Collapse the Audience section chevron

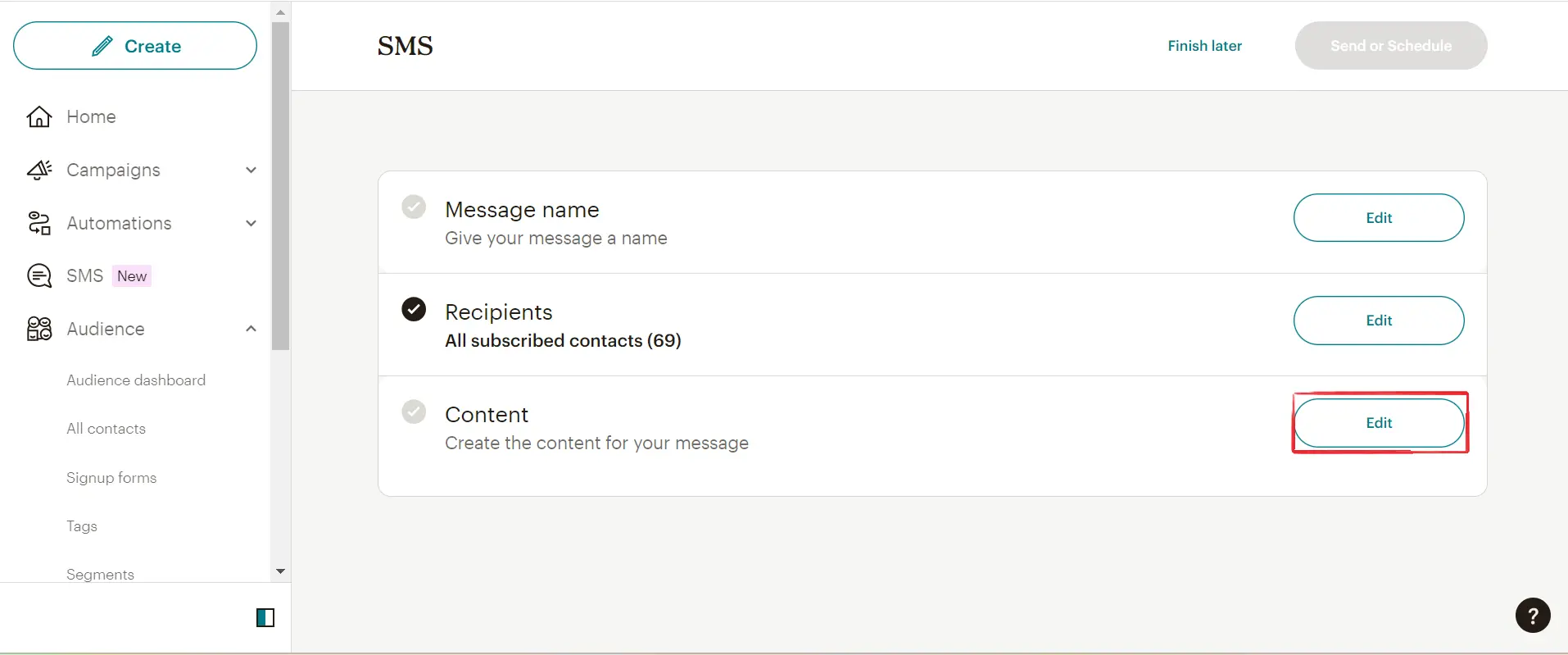pos(252,329)
